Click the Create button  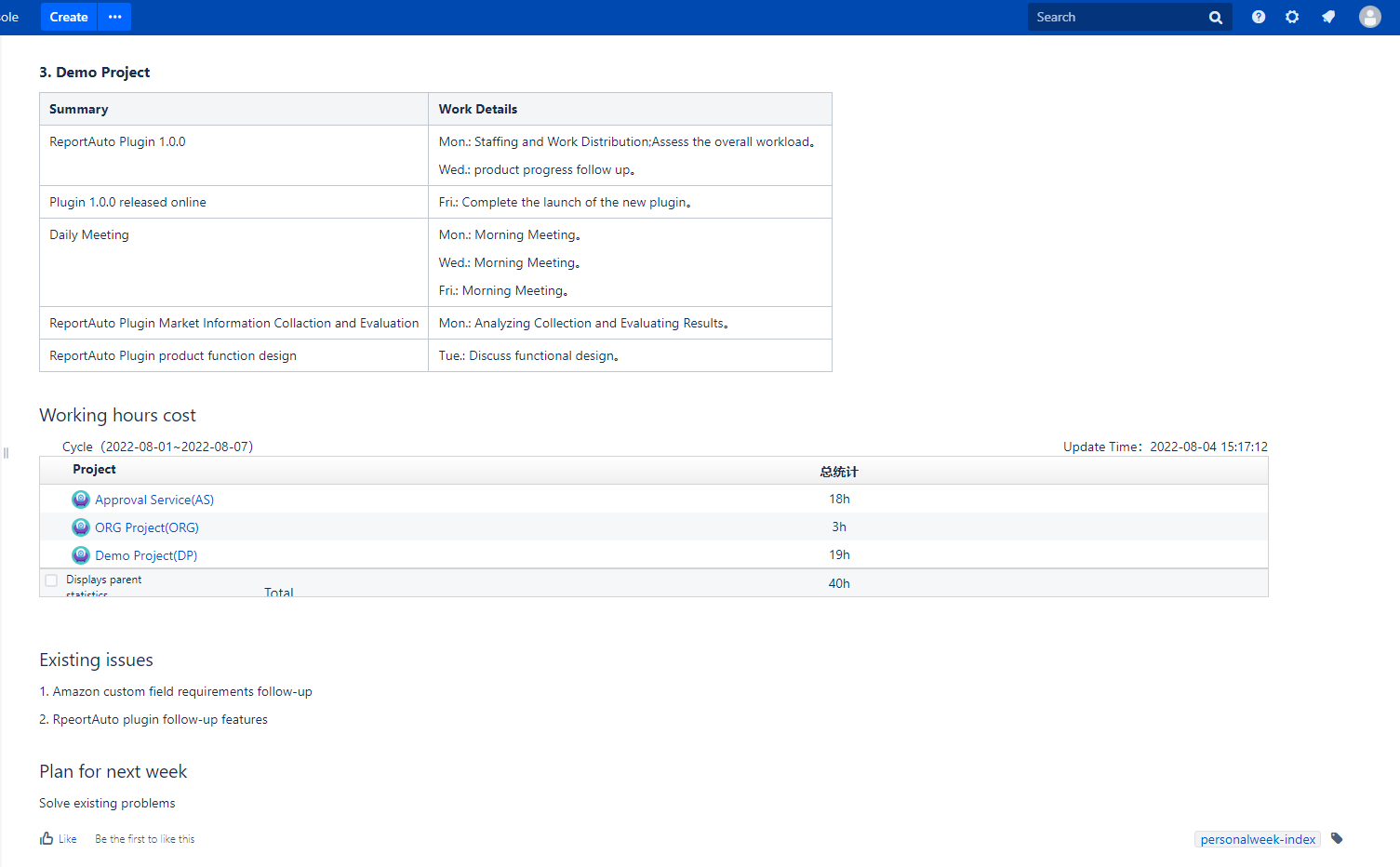point(69,17)
